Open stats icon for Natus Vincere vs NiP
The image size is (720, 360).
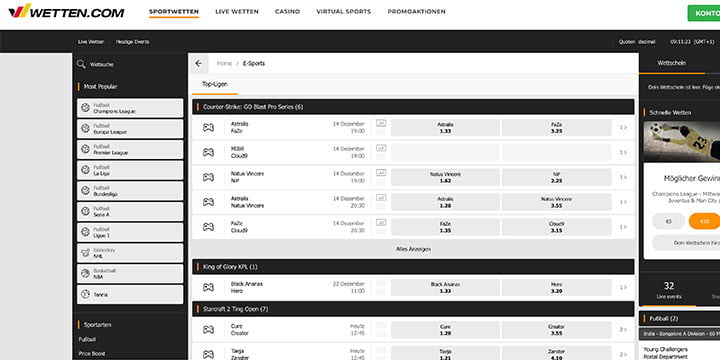tap(381, 173)
